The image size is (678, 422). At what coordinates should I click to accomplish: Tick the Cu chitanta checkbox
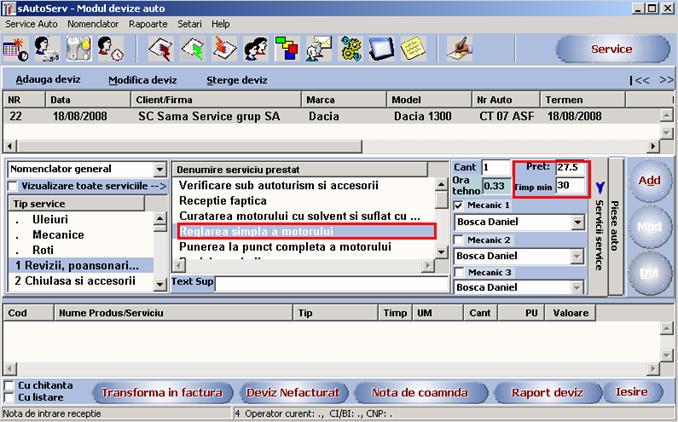click(9, 385)
